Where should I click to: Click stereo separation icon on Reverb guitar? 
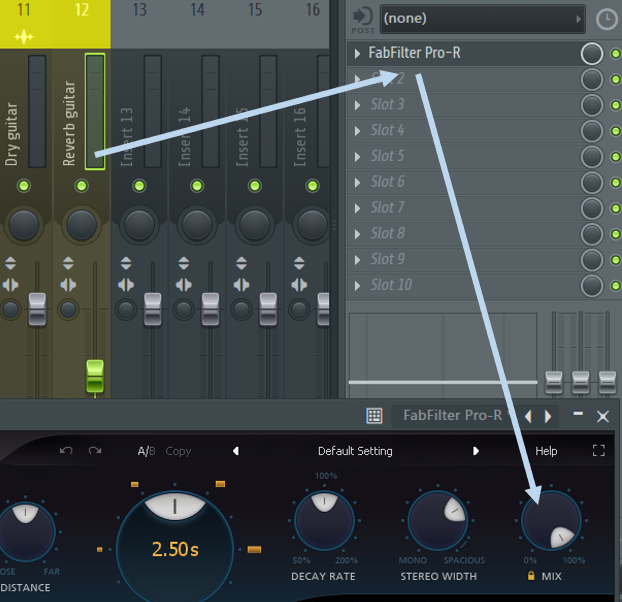pos(68,285)
